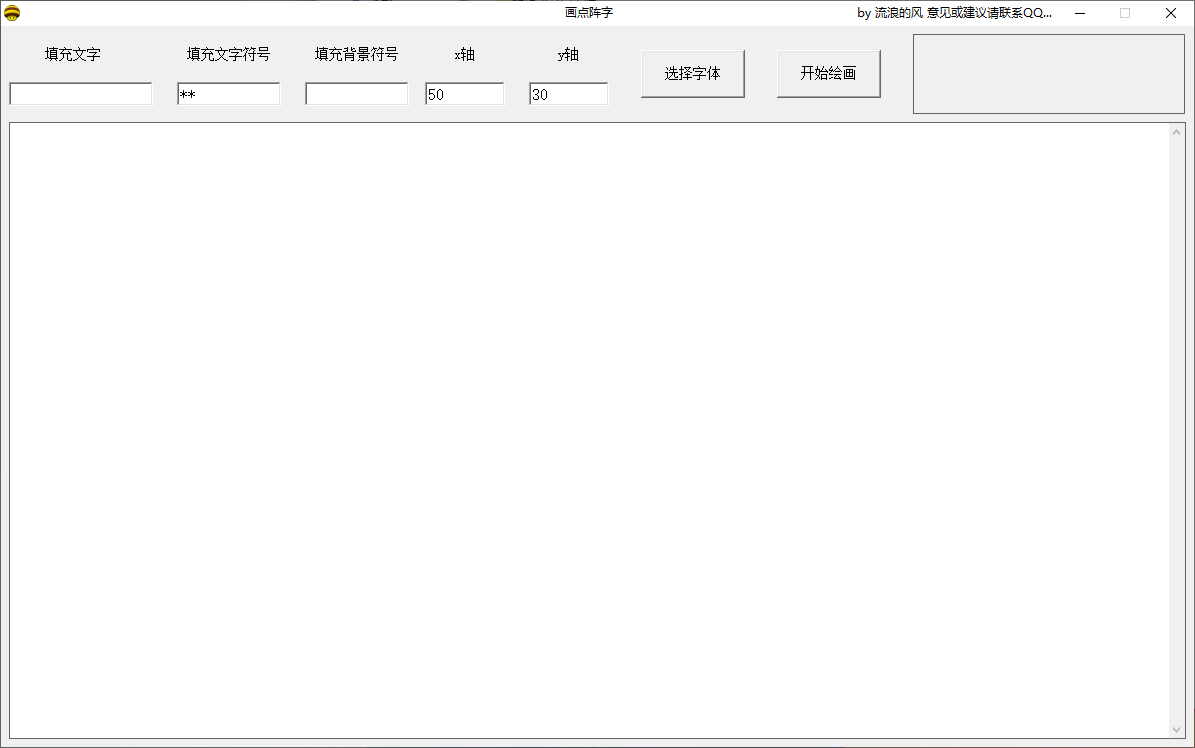This screenshot has height=748, width=1195.
Task: Select the x轴 field showing 50
Action: tap(465, 94)
